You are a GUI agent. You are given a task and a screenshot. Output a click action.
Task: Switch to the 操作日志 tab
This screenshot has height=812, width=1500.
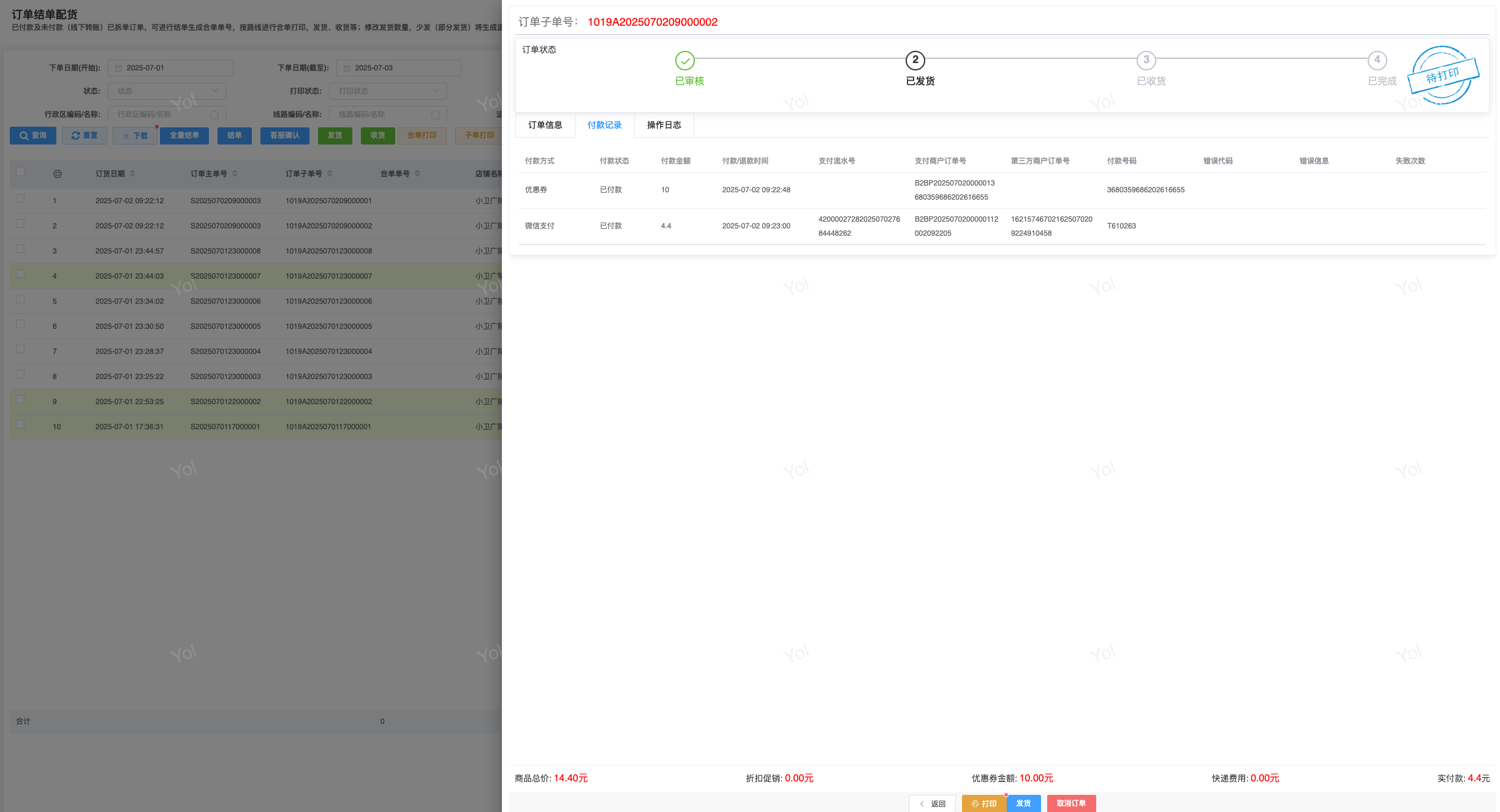664,125
